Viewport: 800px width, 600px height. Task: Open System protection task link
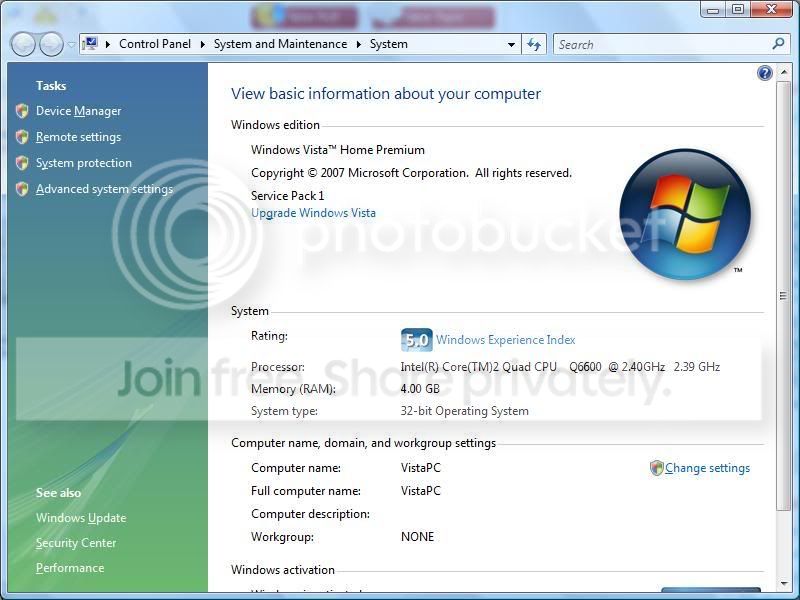(84, 163)
